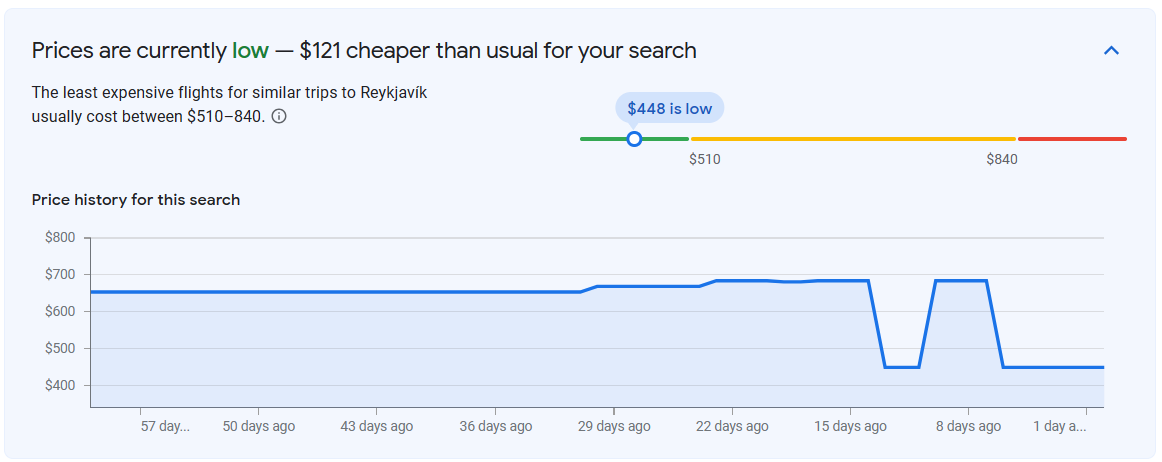The height and width of the screenshot is (462, 1162).
Task: Click the yellow typical-price range bar
Action: [x=853, y=139]
